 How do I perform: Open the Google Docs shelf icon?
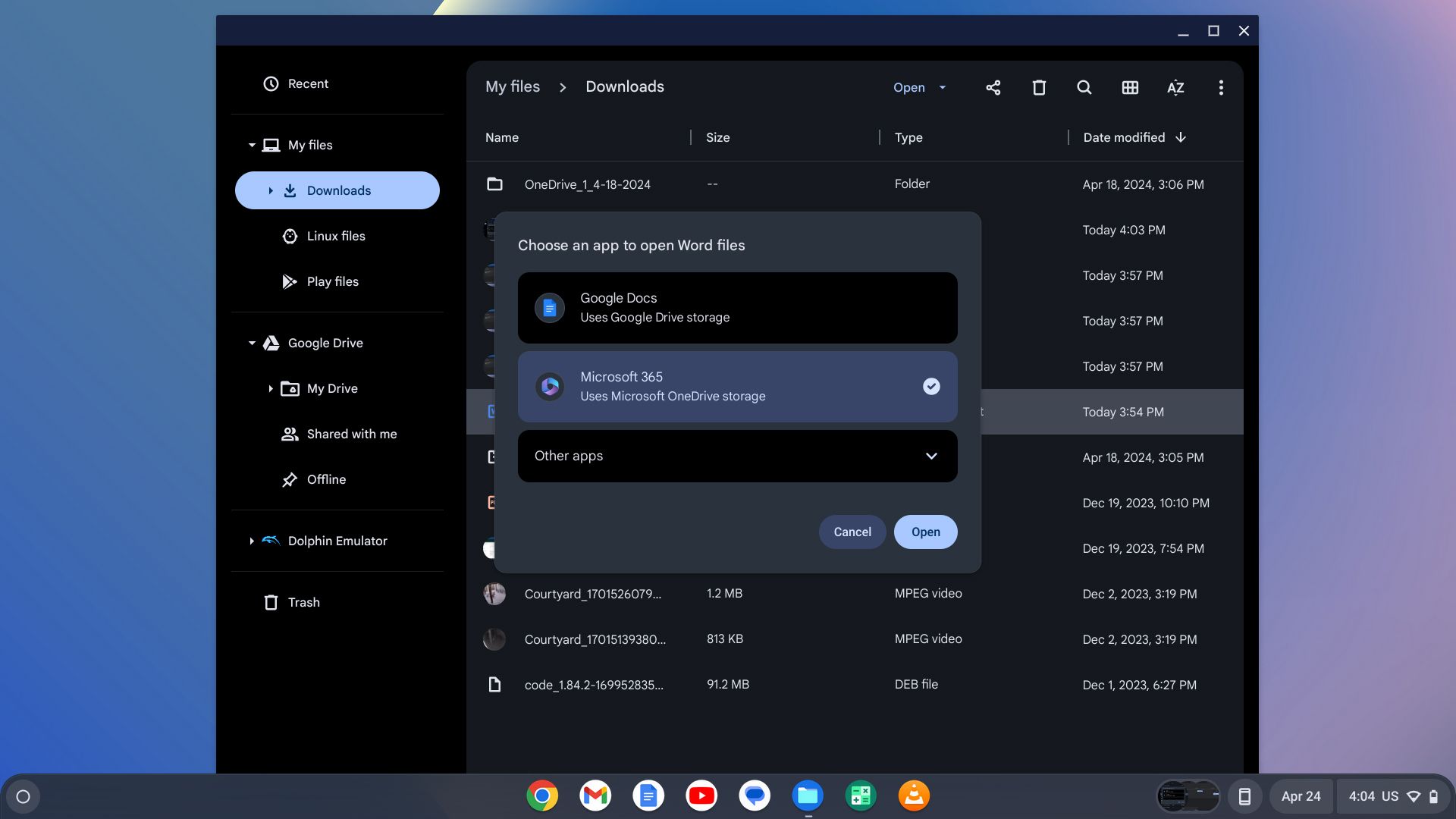point(648,795)
